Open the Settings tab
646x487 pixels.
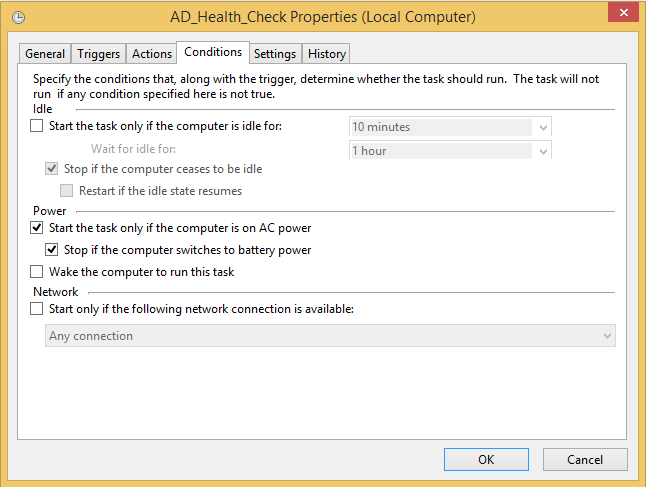click(274, 54)
